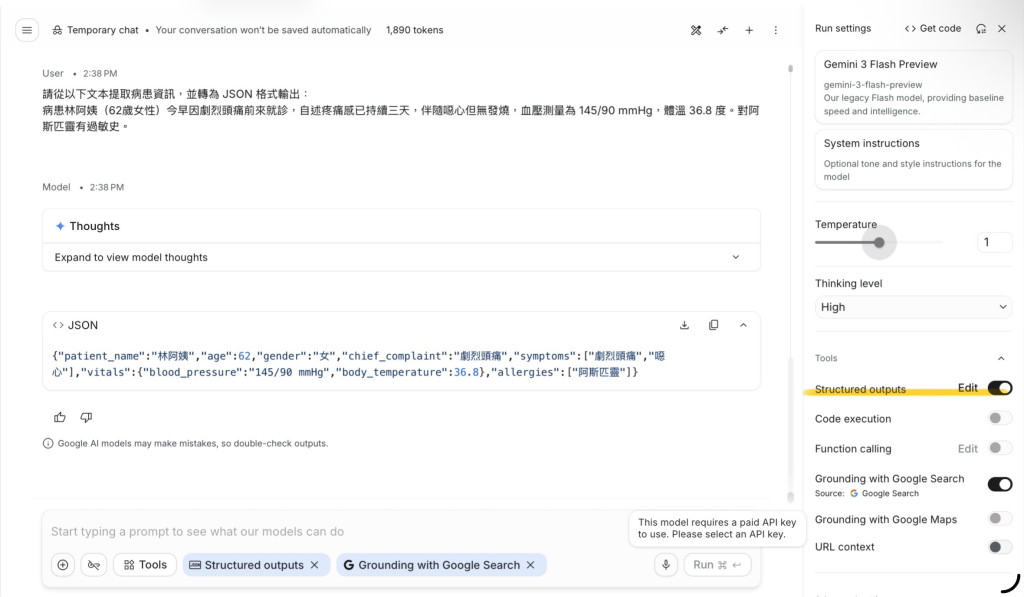Open the System instructions card
Viewport: 1024px width, 597px height.
point(914,159)
